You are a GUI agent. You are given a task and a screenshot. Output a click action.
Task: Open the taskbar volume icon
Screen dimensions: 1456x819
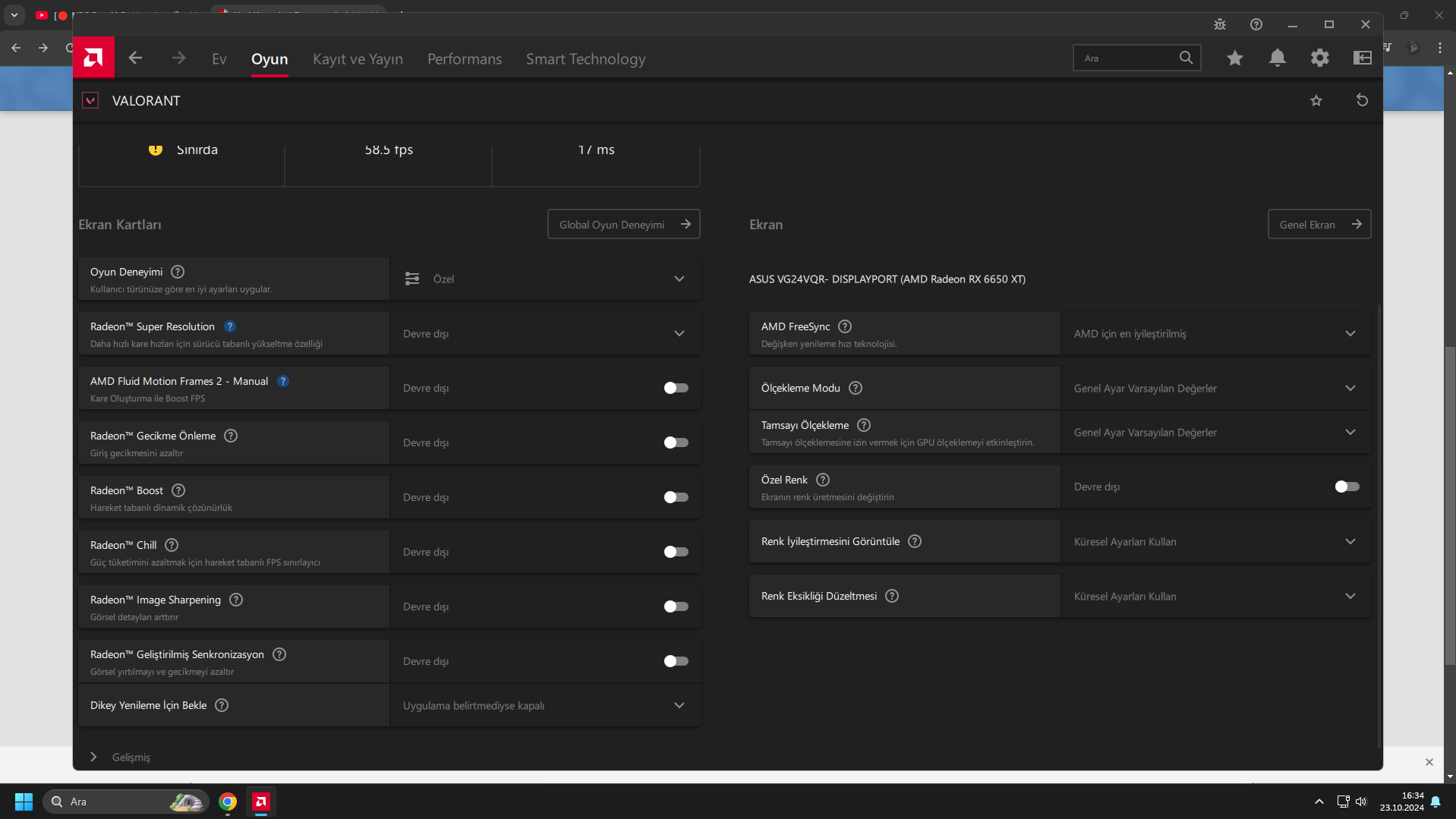(1360, 802)
